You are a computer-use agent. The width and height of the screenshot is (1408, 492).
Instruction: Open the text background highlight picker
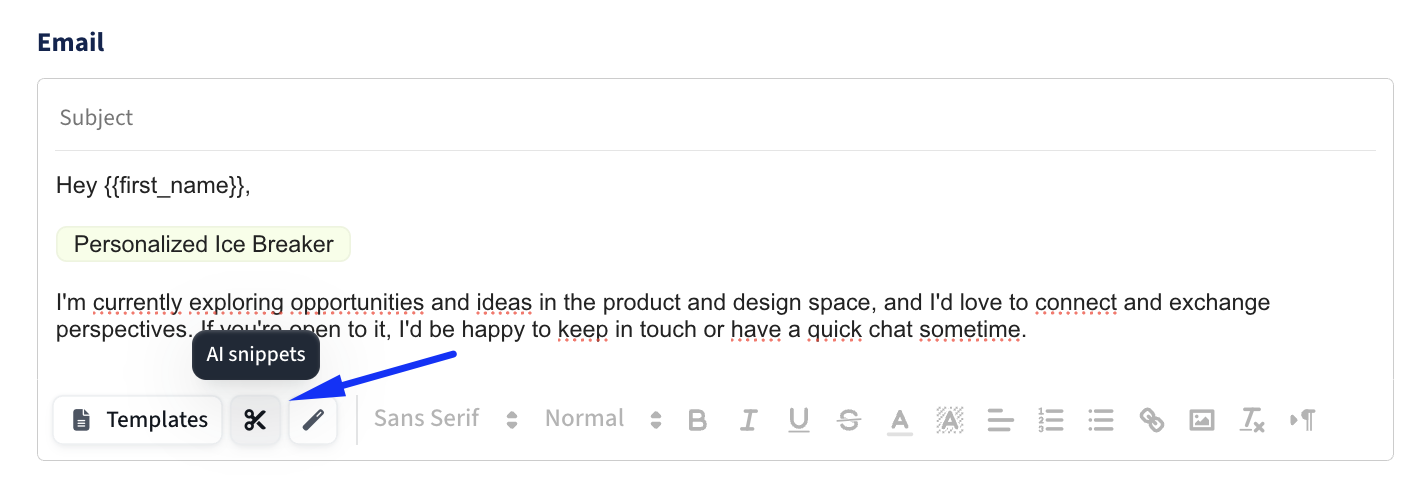pyautogui.click(x=949, y=420)
